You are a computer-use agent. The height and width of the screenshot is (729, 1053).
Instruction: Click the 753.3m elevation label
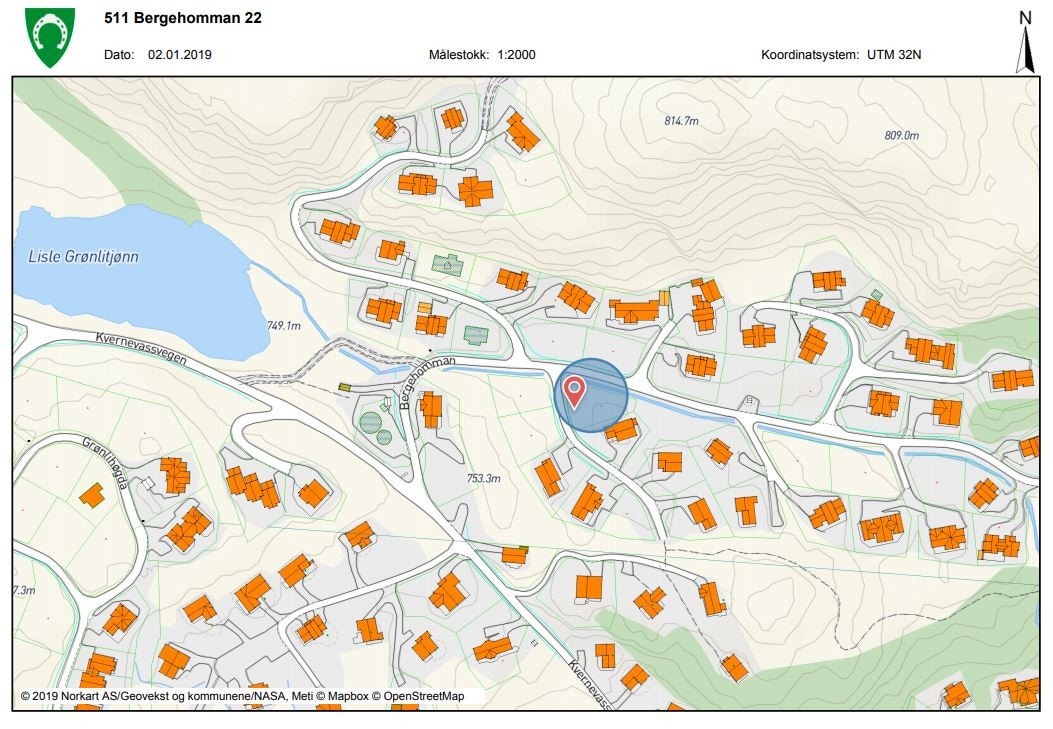tap(484, 479)
